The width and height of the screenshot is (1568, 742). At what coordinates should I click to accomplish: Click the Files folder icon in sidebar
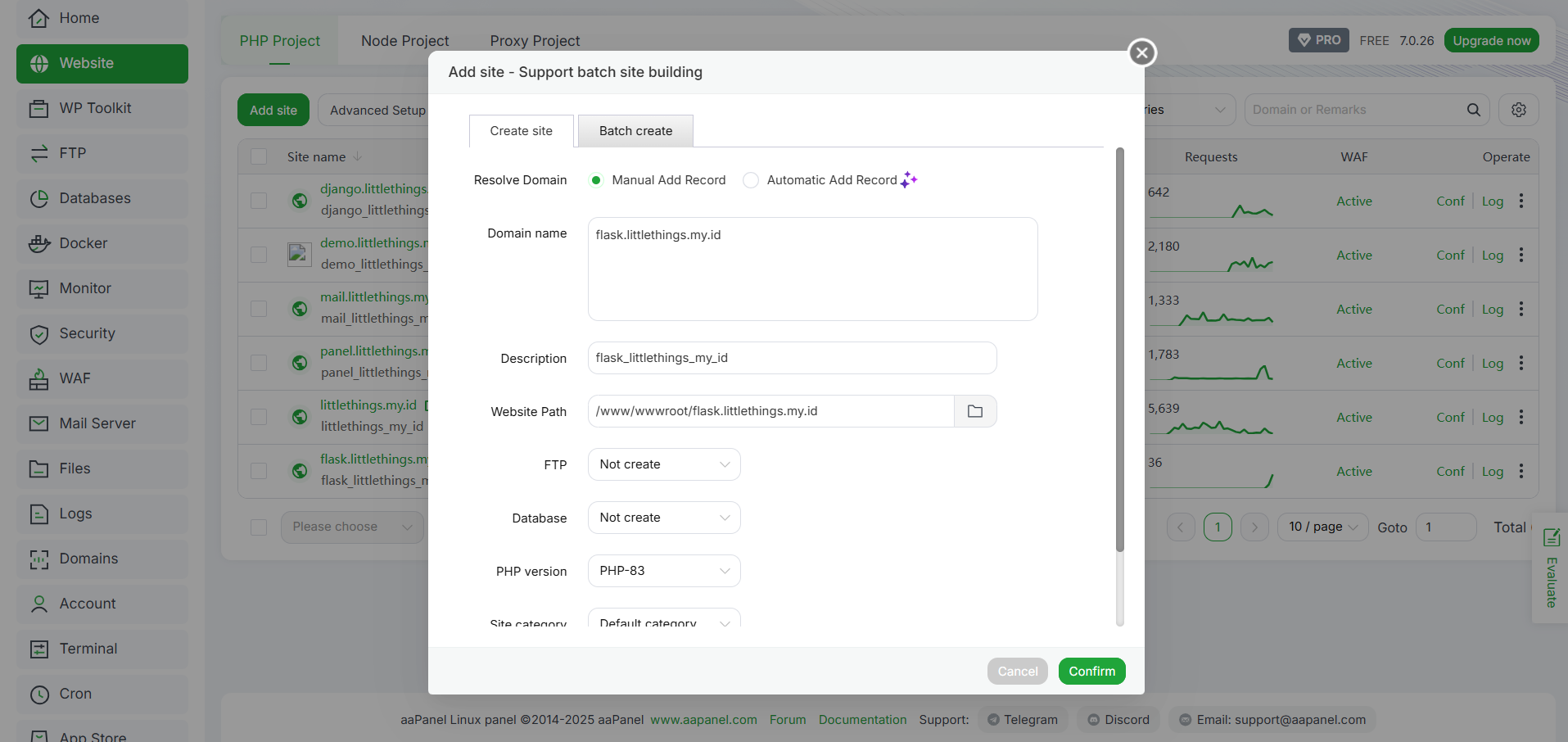pos(38,468)
